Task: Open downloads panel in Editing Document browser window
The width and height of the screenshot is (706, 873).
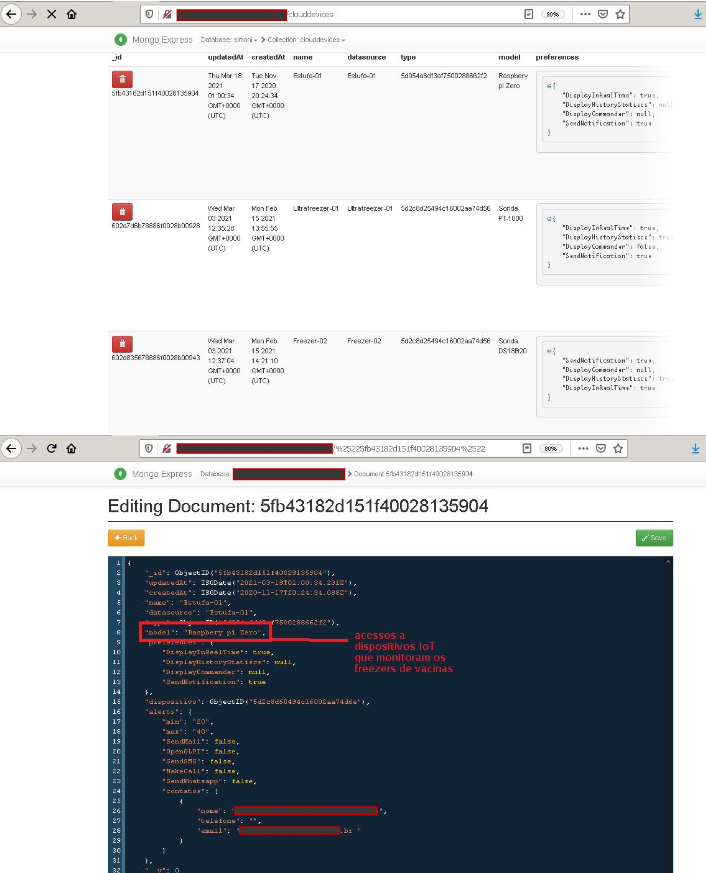Action: click(695, 448)
